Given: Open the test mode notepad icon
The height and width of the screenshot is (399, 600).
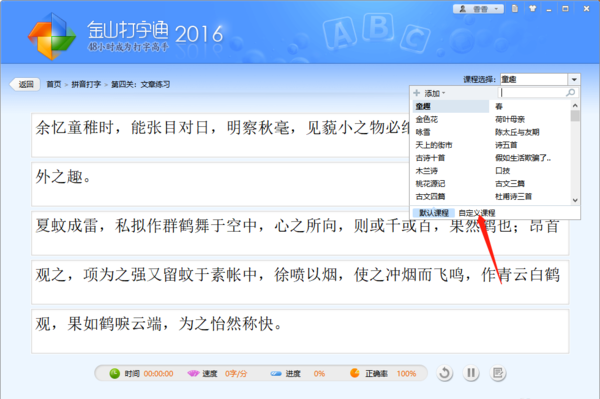Looking at the screenshot, I should coord(498,373).
